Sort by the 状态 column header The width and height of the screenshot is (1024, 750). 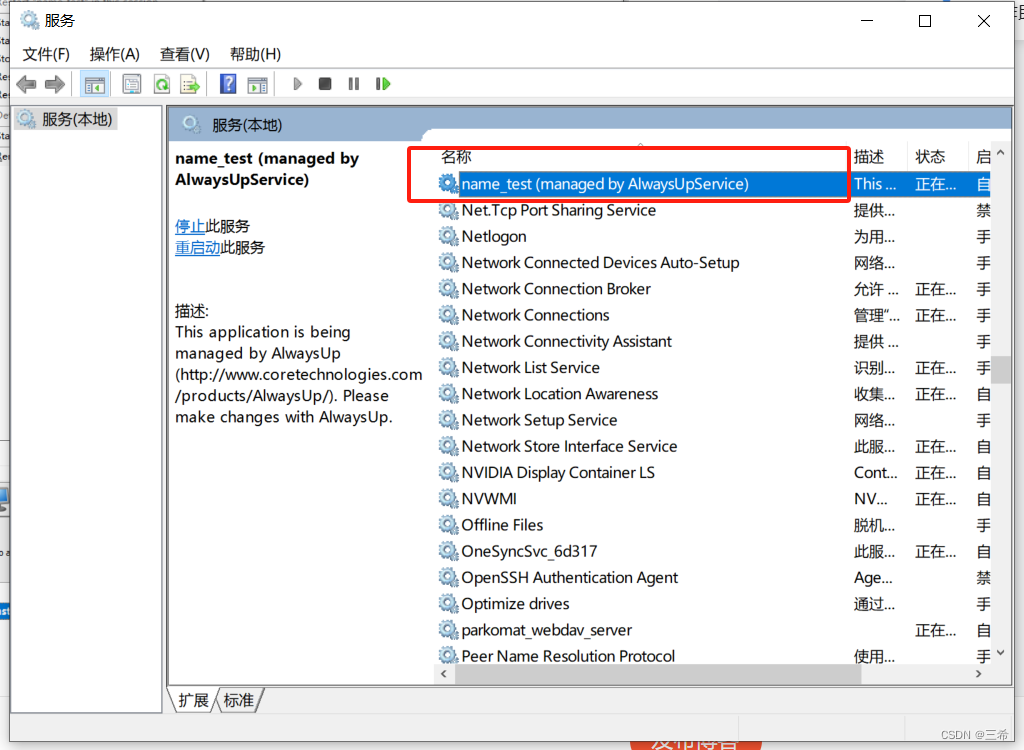tap(930, 157)
